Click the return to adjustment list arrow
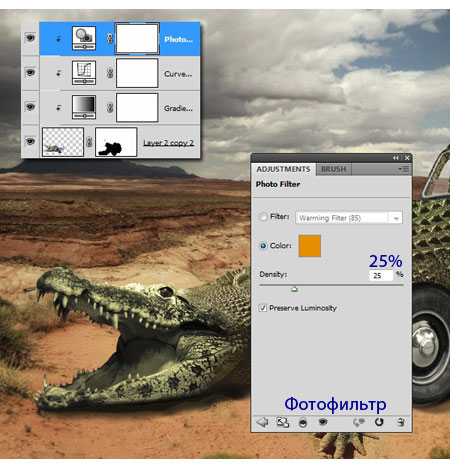The width and height of the screenshot is (450, 467). click(262, 422)
